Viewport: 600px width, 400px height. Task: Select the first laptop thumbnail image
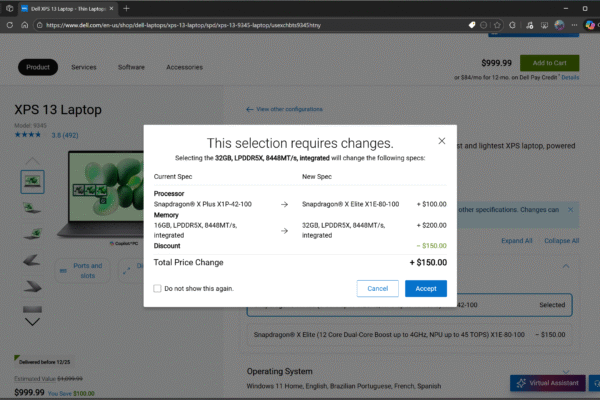point(33,181)
